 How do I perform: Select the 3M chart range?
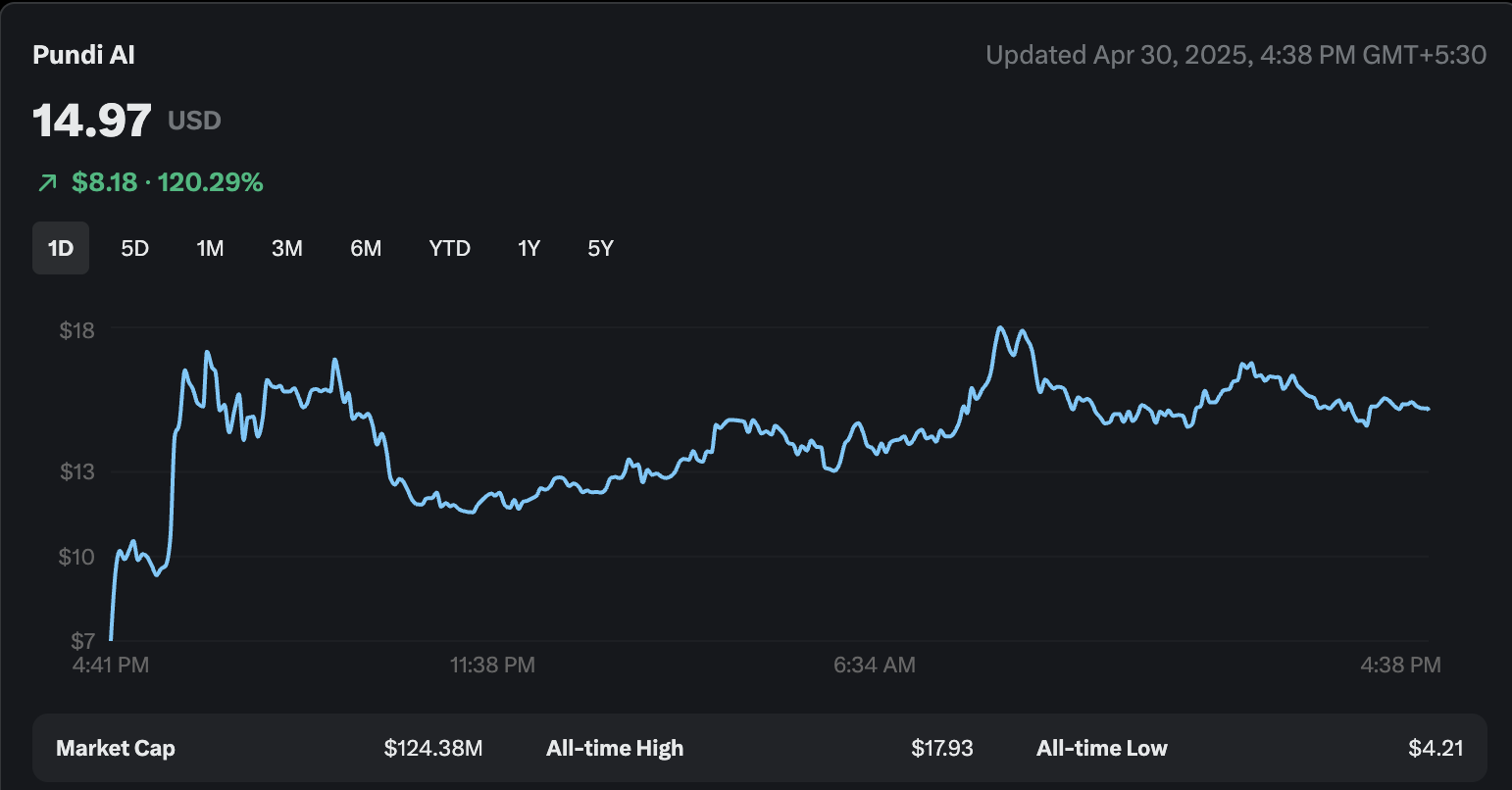click(286, 248)
